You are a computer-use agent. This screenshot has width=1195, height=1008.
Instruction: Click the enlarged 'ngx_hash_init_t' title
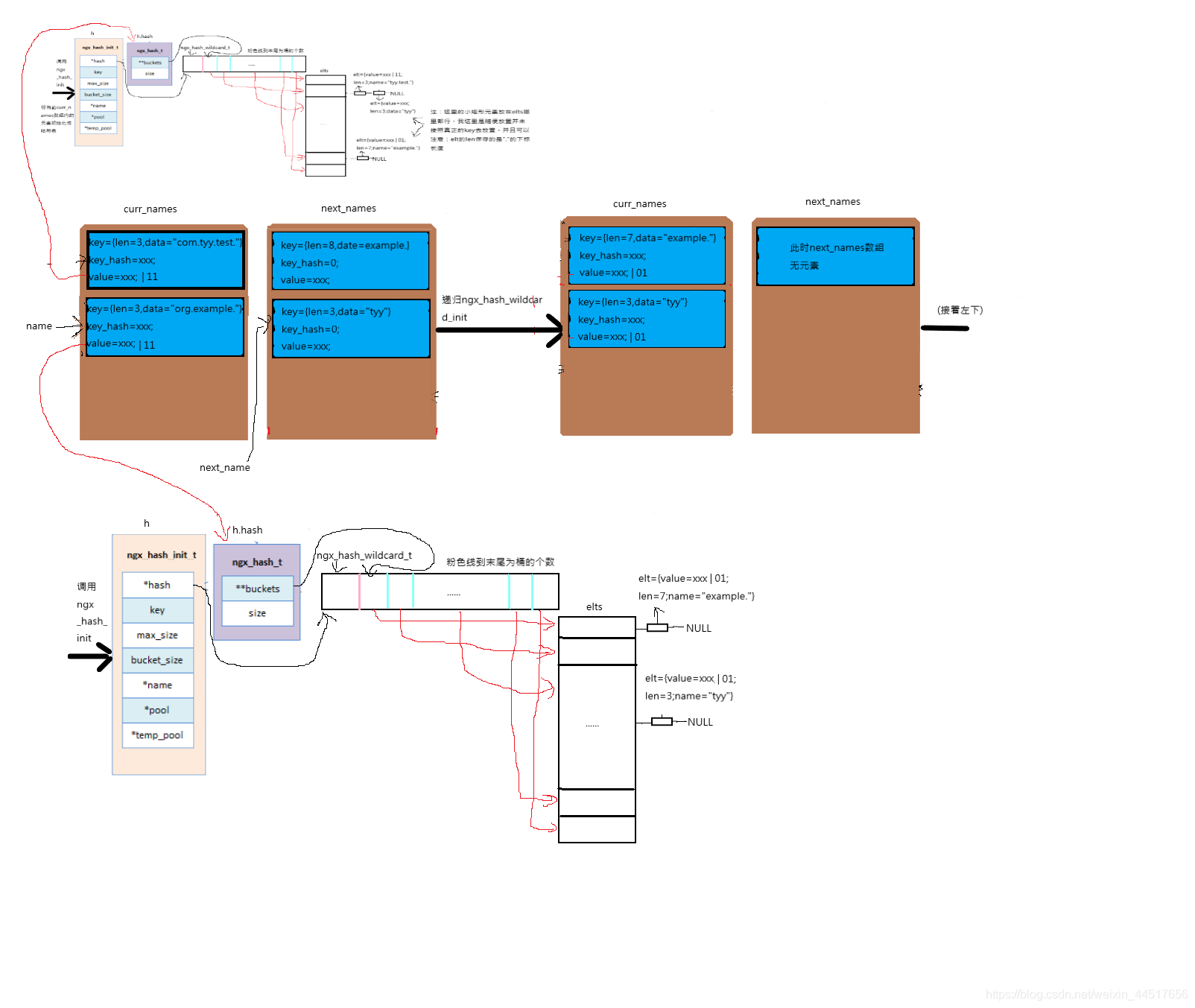[x=162, y=555]
